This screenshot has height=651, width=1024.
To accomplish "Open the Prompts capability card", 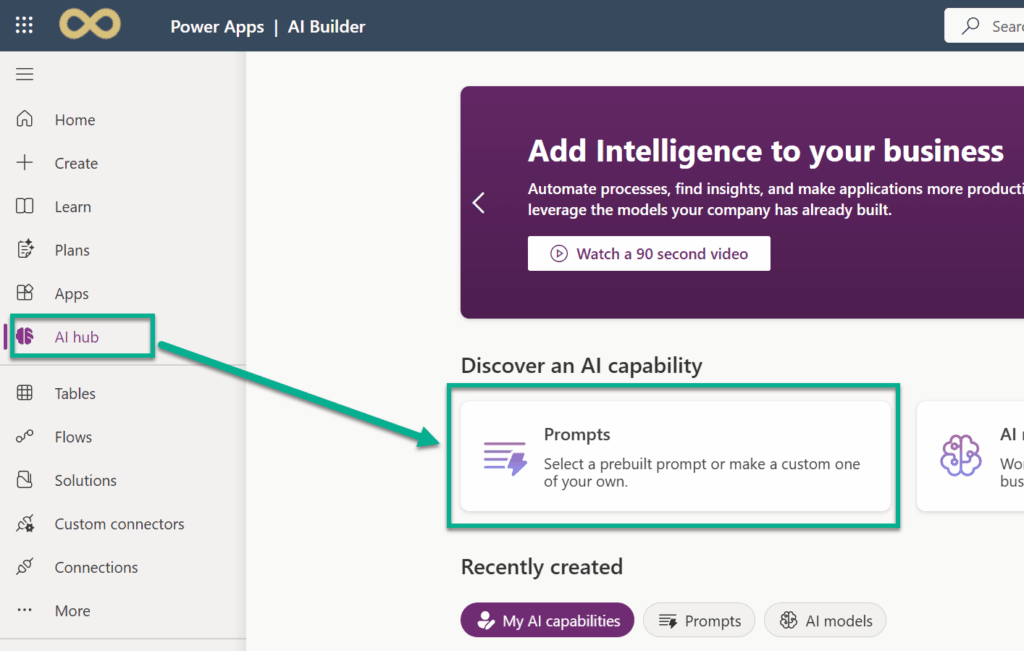I will 675,457.
